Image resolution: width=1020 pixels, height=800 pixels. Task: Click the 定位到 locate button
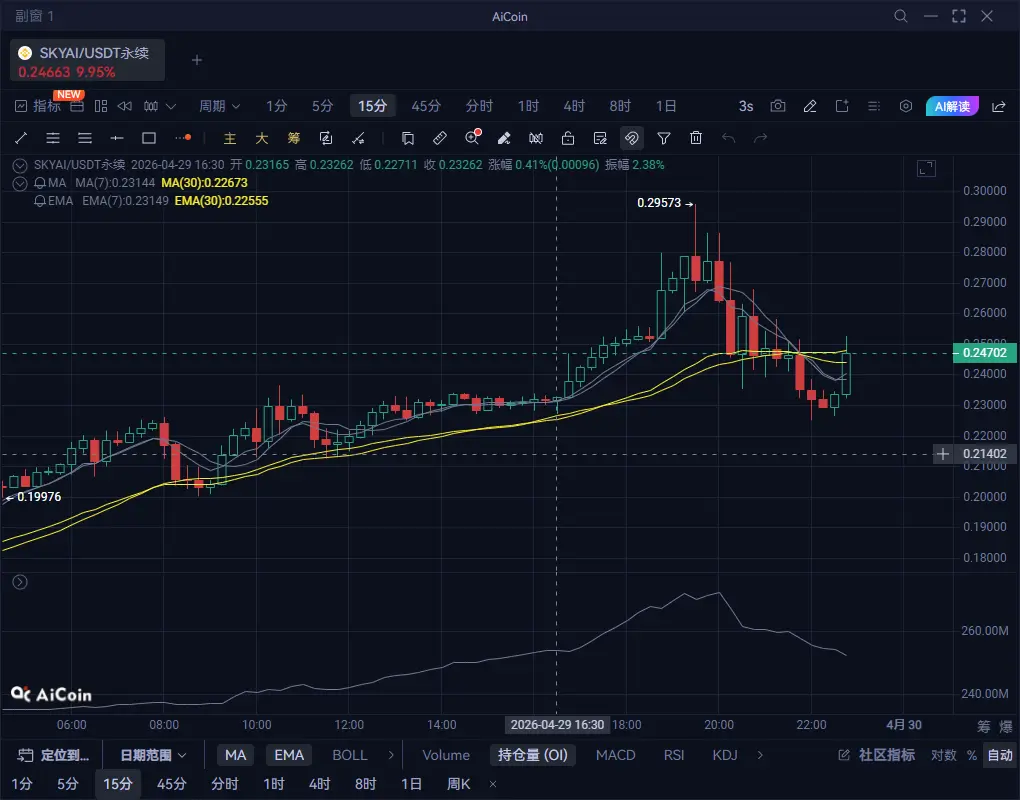[53, 755]
